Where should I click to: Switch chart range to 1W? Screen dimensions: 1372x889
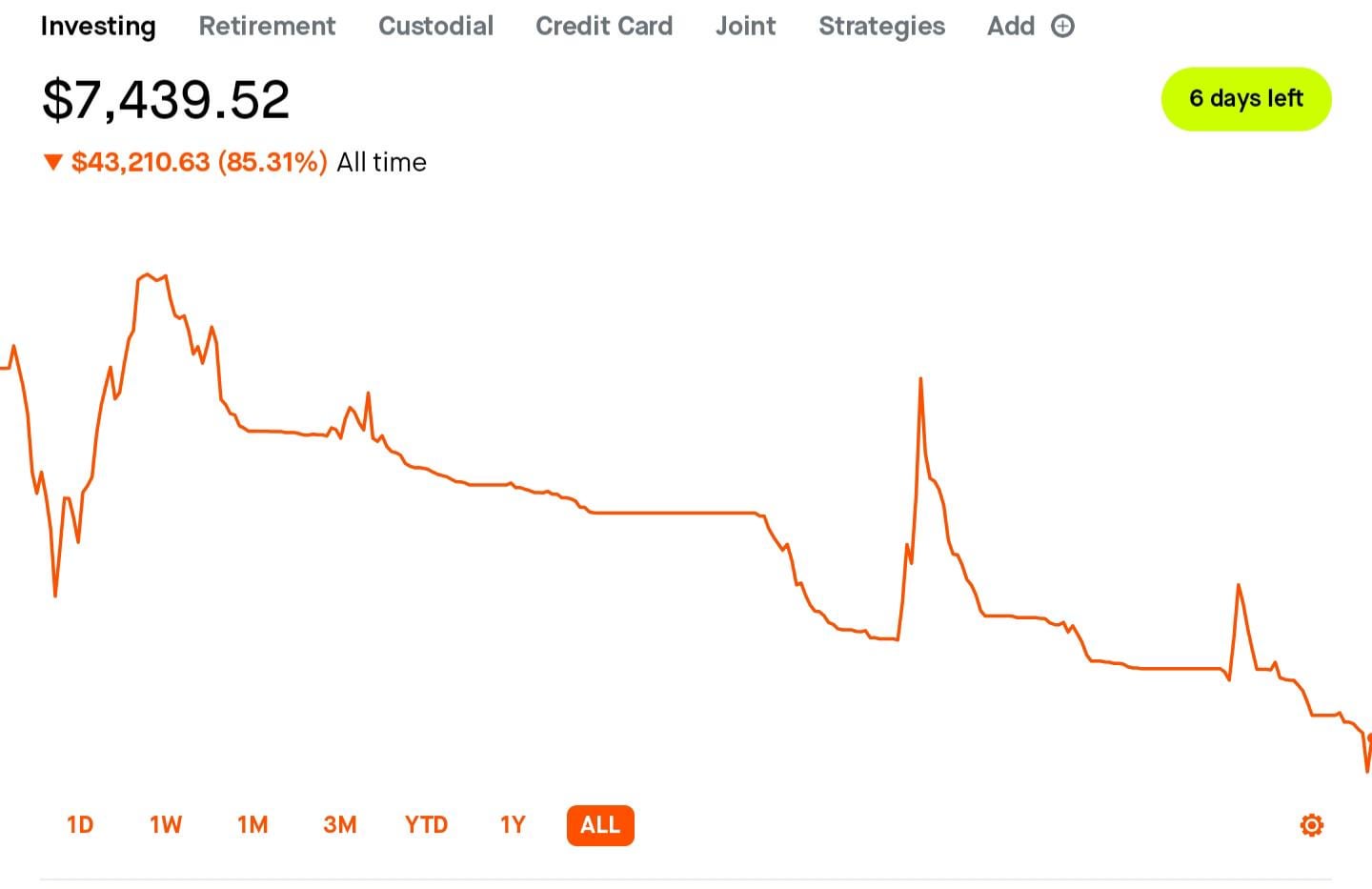point(166,825)
